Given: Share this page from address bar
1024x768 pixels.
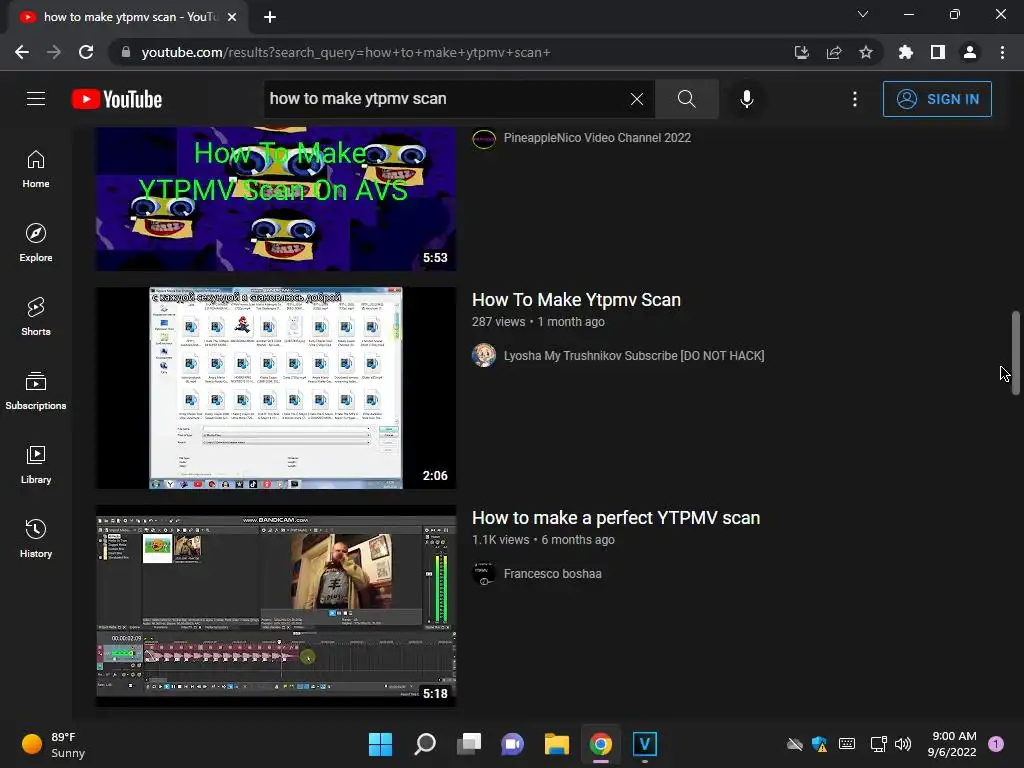Looking at the screenshot, I should 833,52.
